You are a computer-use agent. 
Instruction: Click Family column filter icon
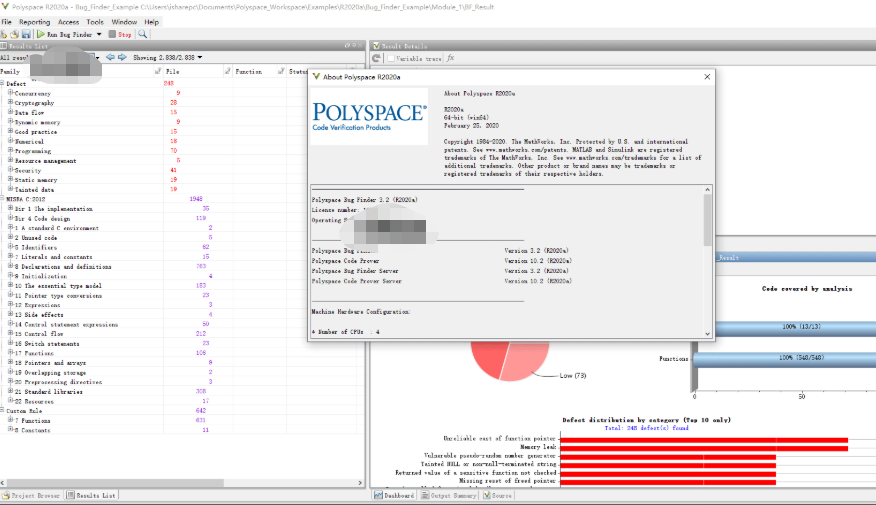tap(158, 71)
